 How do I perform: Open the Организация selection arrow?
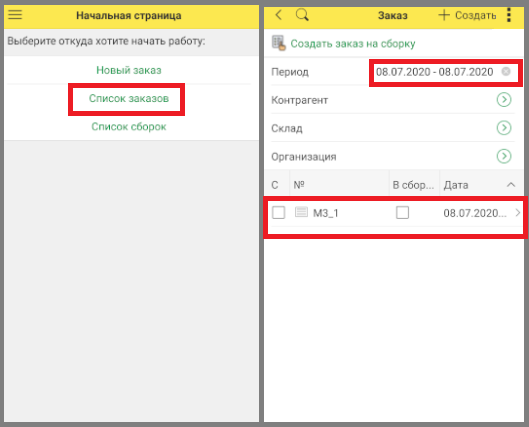point(504,156)
